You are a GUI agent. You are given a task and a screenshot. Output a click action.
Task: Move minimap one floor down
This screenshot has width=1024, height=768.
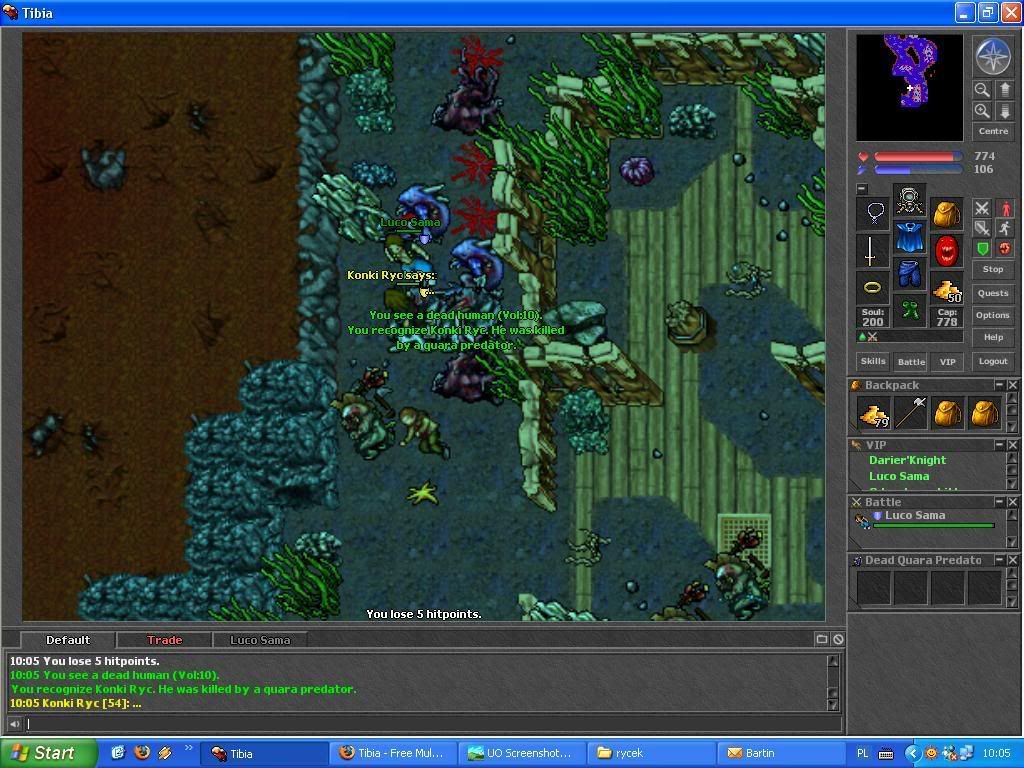tap(1004, 111)
